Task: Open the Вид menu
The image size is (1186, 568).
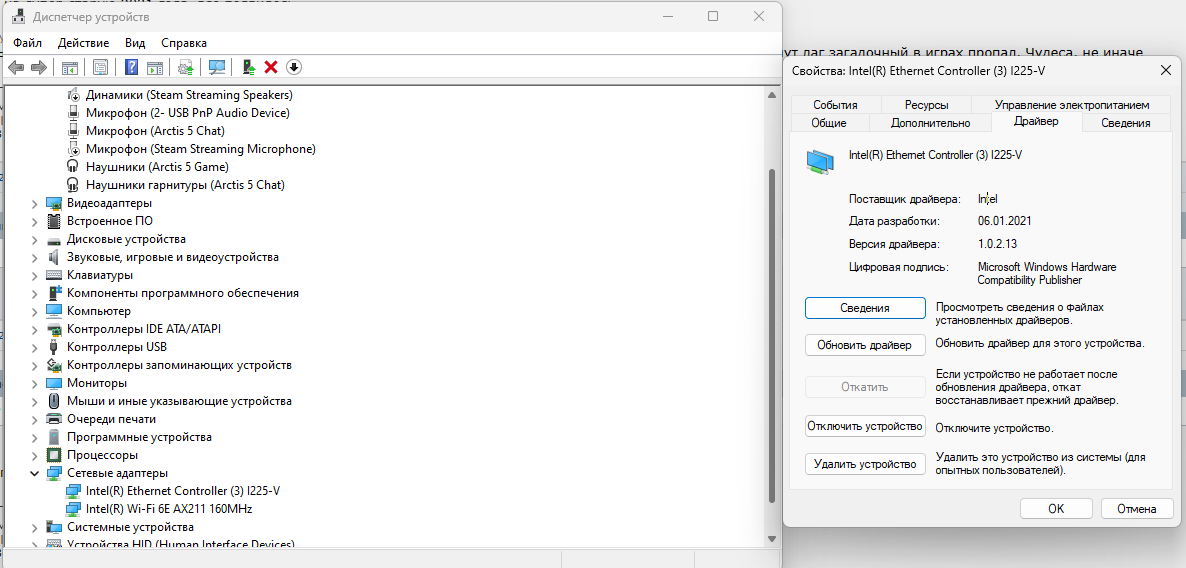Action: point(135,43)
